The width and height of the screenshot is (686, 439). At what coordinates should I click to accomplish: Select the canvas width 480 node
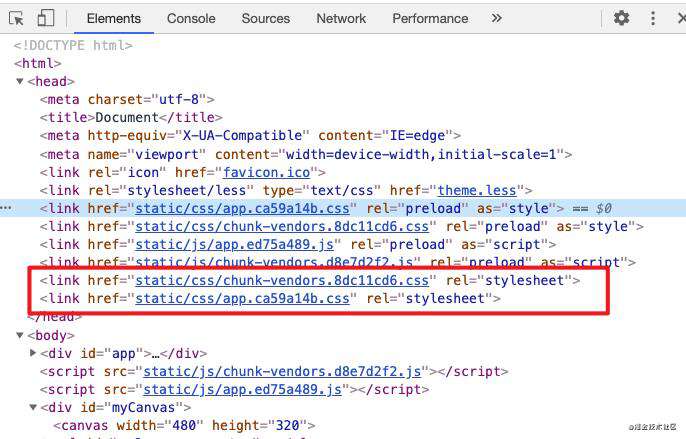coord(184,425)
